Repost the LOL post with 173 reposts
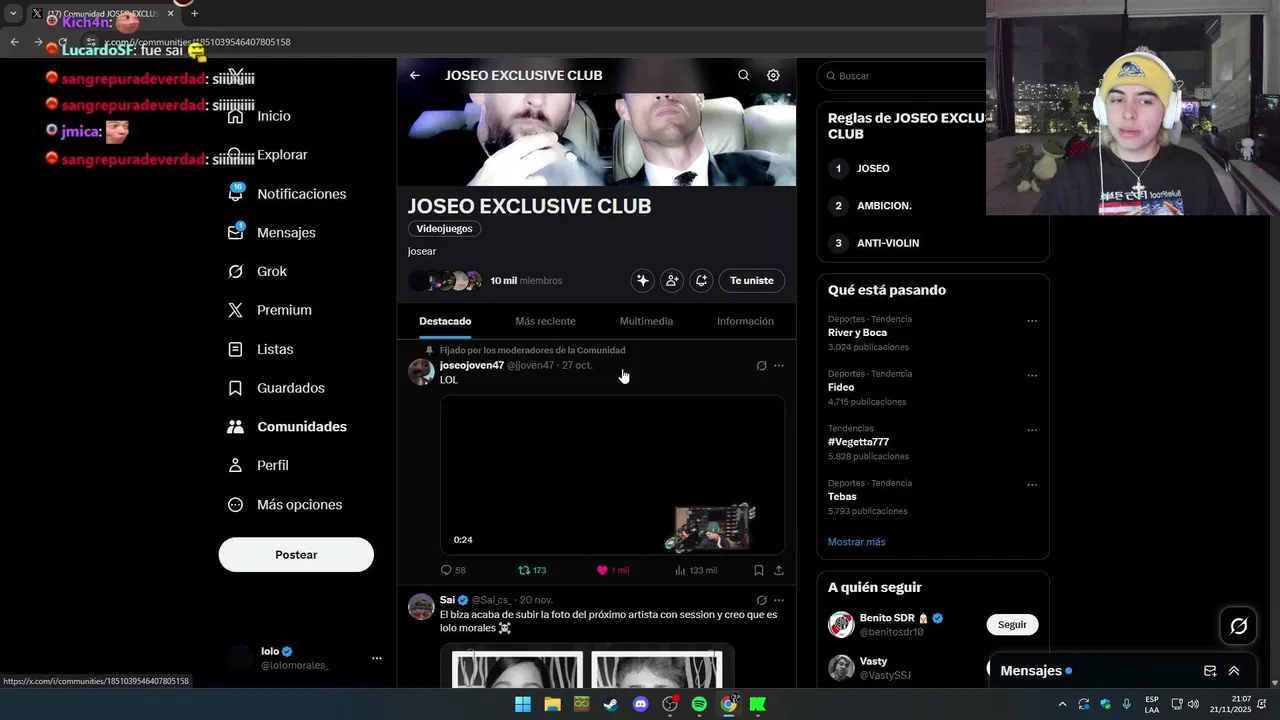The width and height of the screenshot is (1280, 720). pyautogui.click(x=532, y=570)
